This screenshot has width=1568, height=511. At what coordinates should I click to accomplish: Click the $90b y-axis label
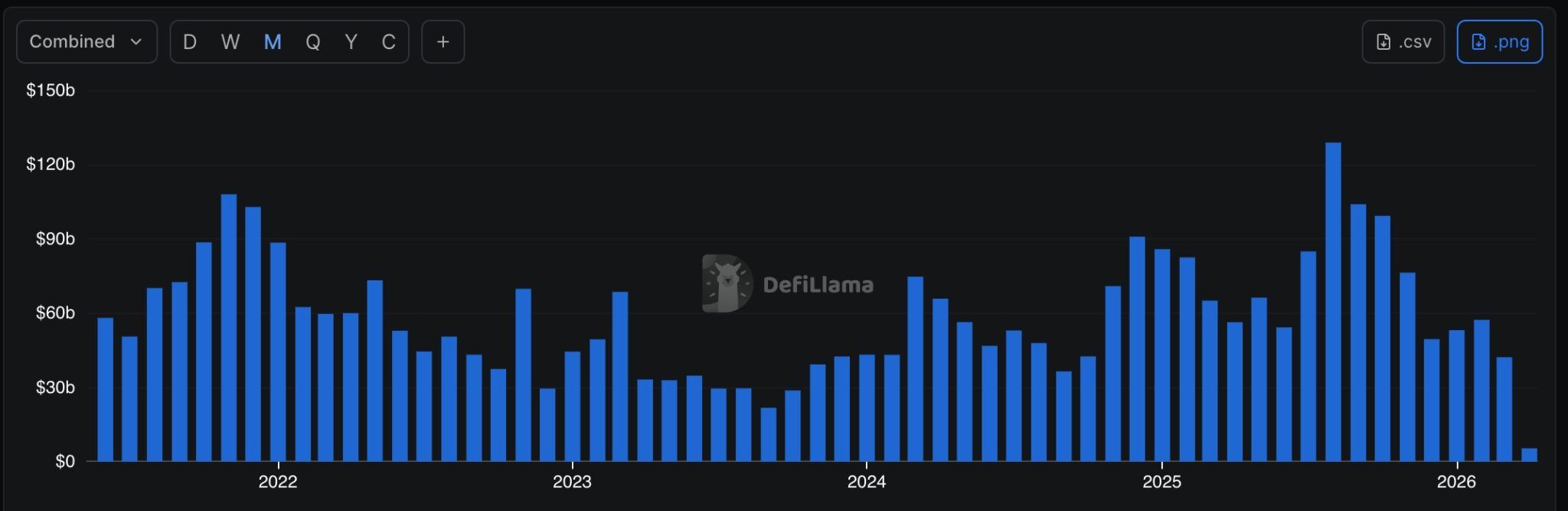pyautogui.click(x=55, y=239)
